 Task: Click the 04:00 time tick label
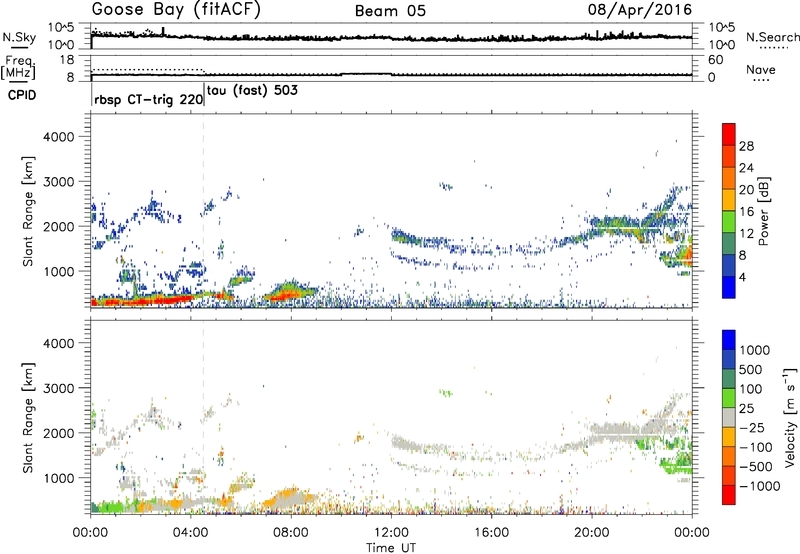click(190, 533)
